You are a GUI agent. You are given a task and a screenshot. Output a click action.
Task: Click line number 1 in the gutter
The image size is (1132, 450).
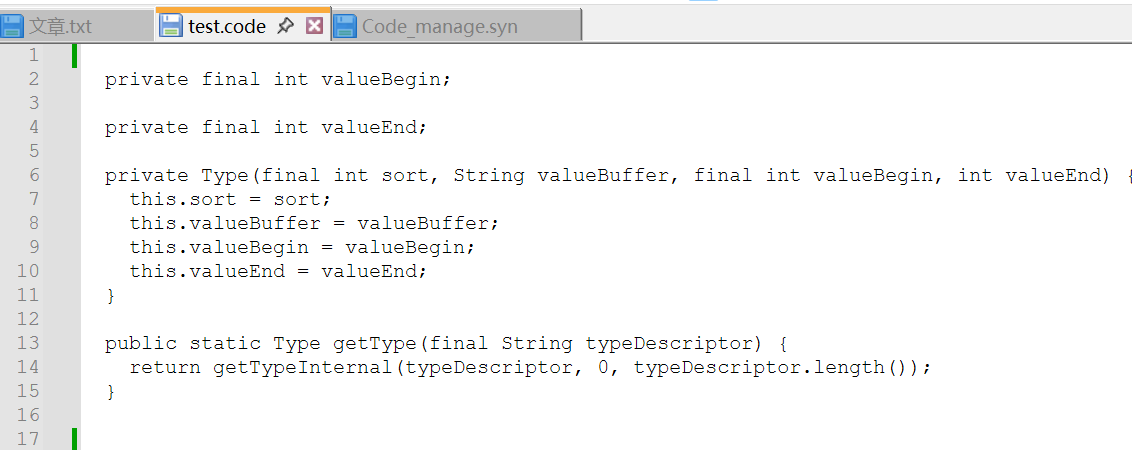click(34, 55)
